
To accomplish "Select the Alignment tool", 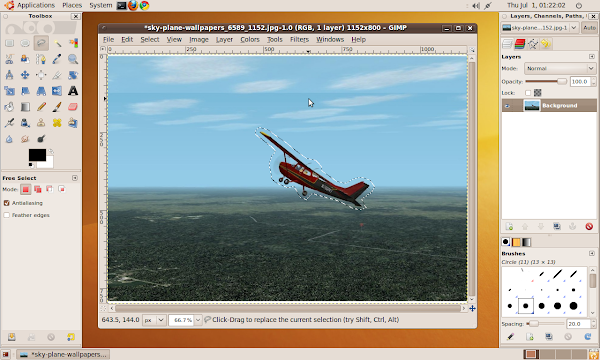I will pyautogui.click(x=41, y=75).
